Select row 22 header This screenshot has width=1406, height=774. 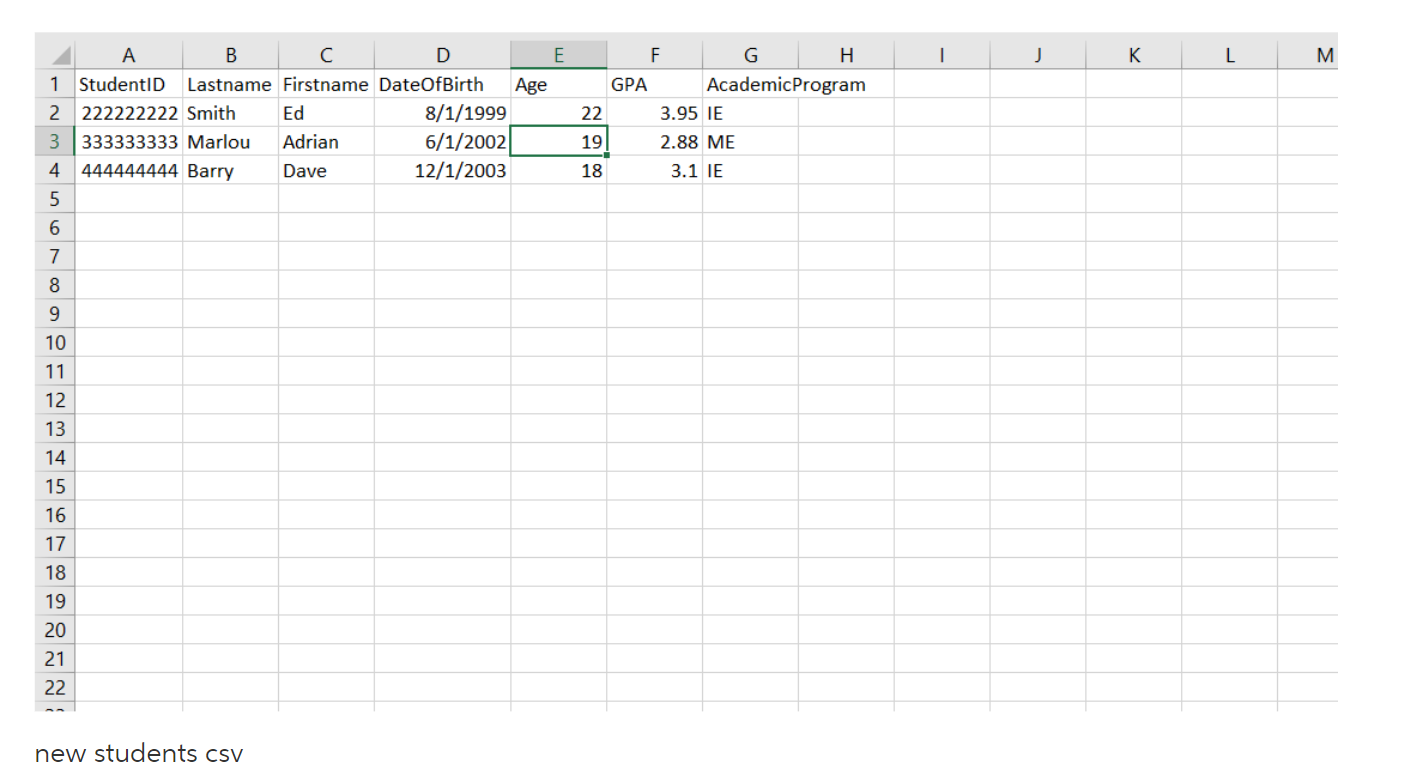coord(55,688)
